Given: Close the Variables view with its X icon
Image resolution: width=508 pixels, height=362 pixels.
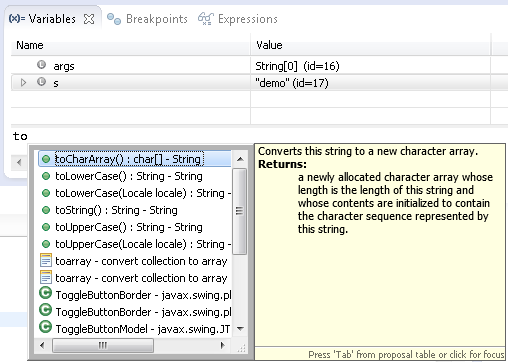Looking at the screenshot, I should pyautogui.click(x=89, y=19).
